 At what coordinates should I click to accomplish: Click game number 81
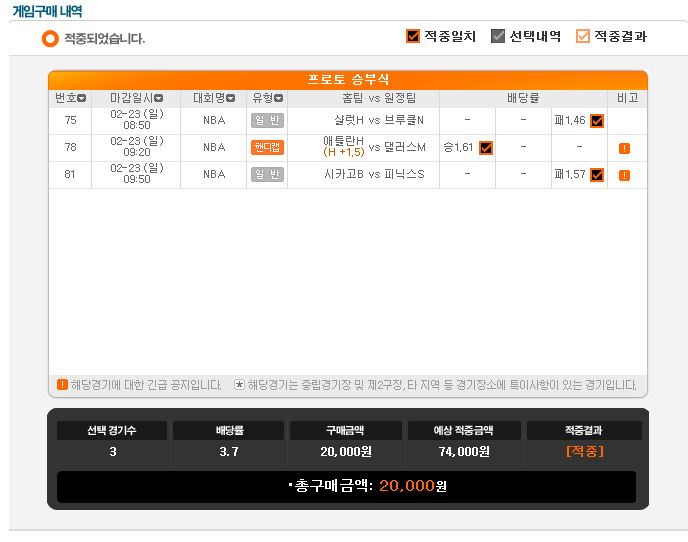point(70,175)
